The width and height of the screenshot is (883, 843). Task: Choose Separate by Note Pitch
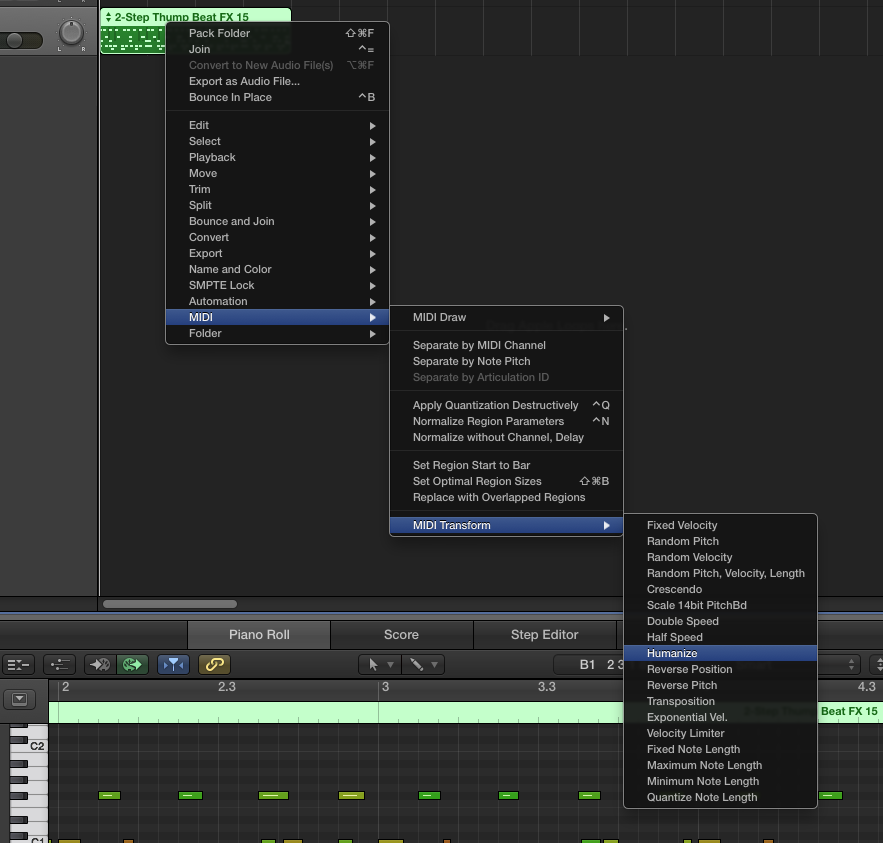tap(506, 362)
